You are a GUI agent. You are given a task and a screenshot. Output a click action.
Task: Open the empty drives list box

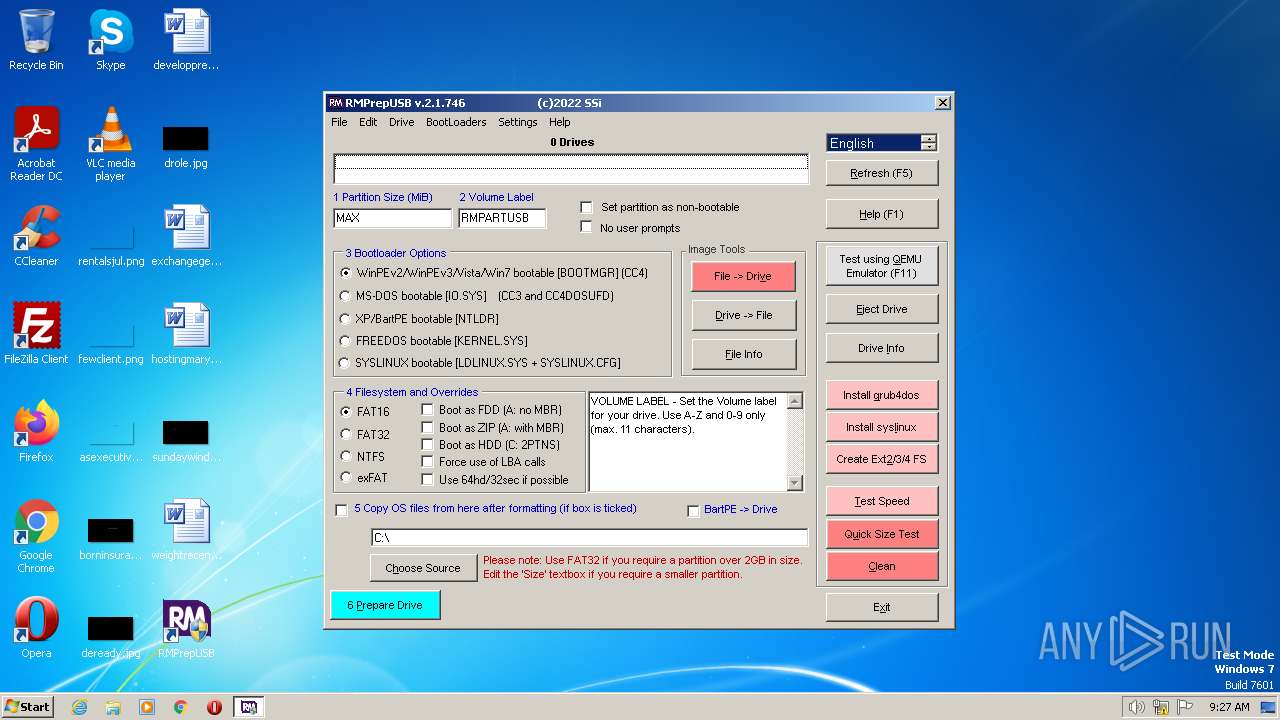pos(571,168)
